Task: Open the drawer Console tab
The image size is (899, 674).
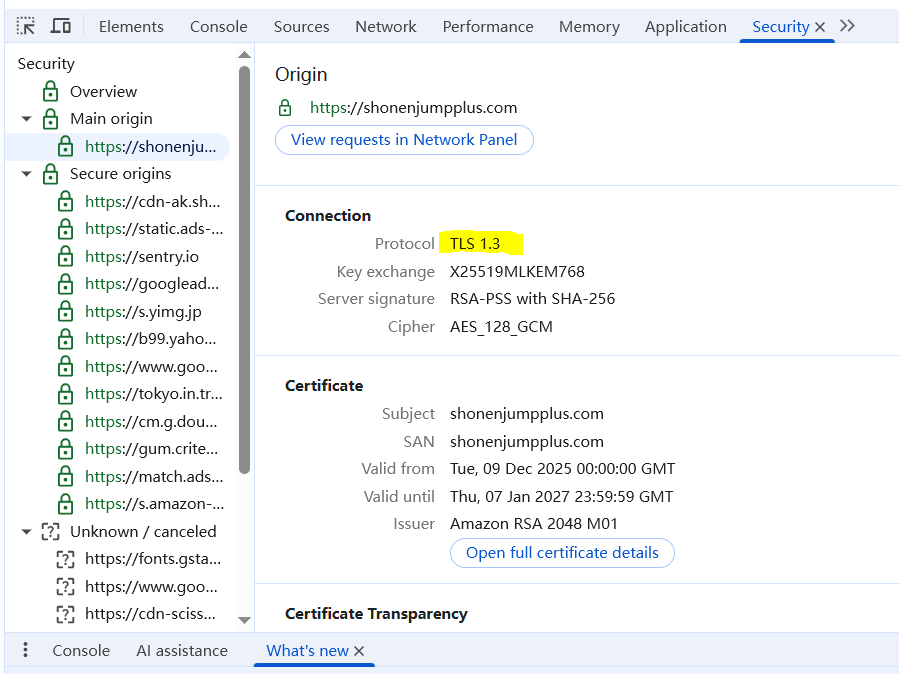Action: point(81,651)
